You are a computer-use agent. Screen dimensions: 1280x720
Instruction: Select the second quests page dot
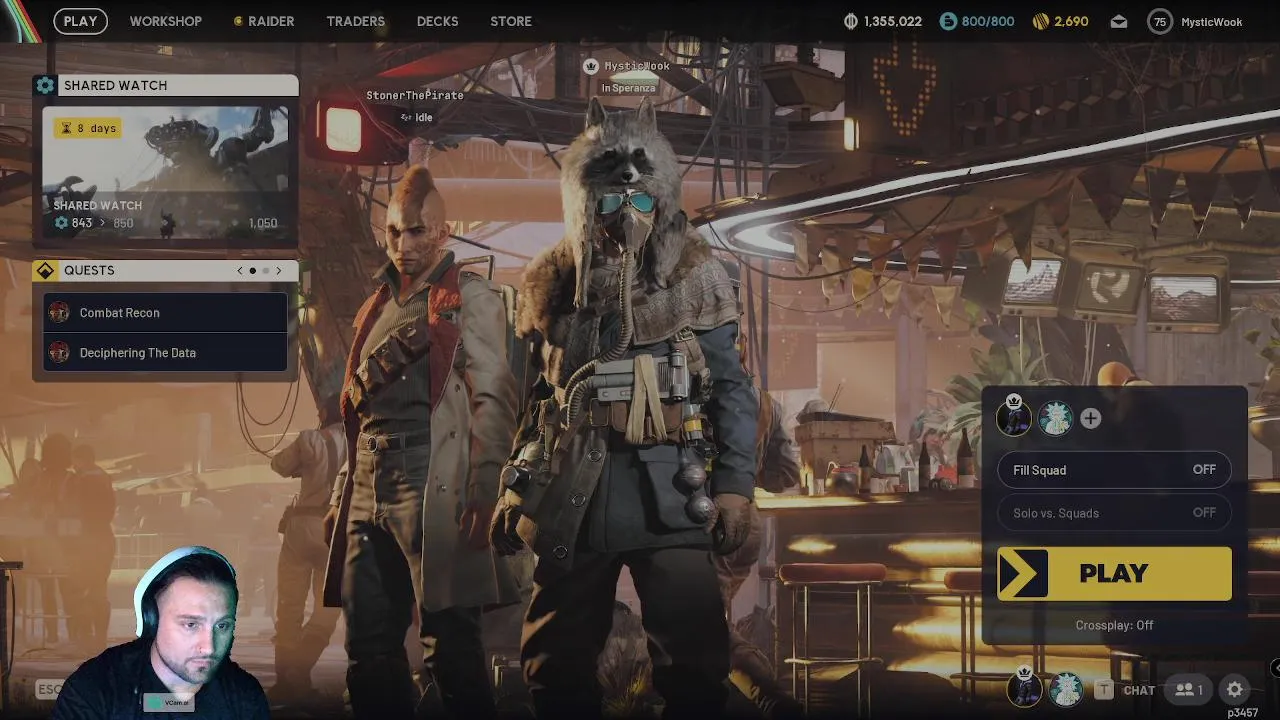[266, 270]
